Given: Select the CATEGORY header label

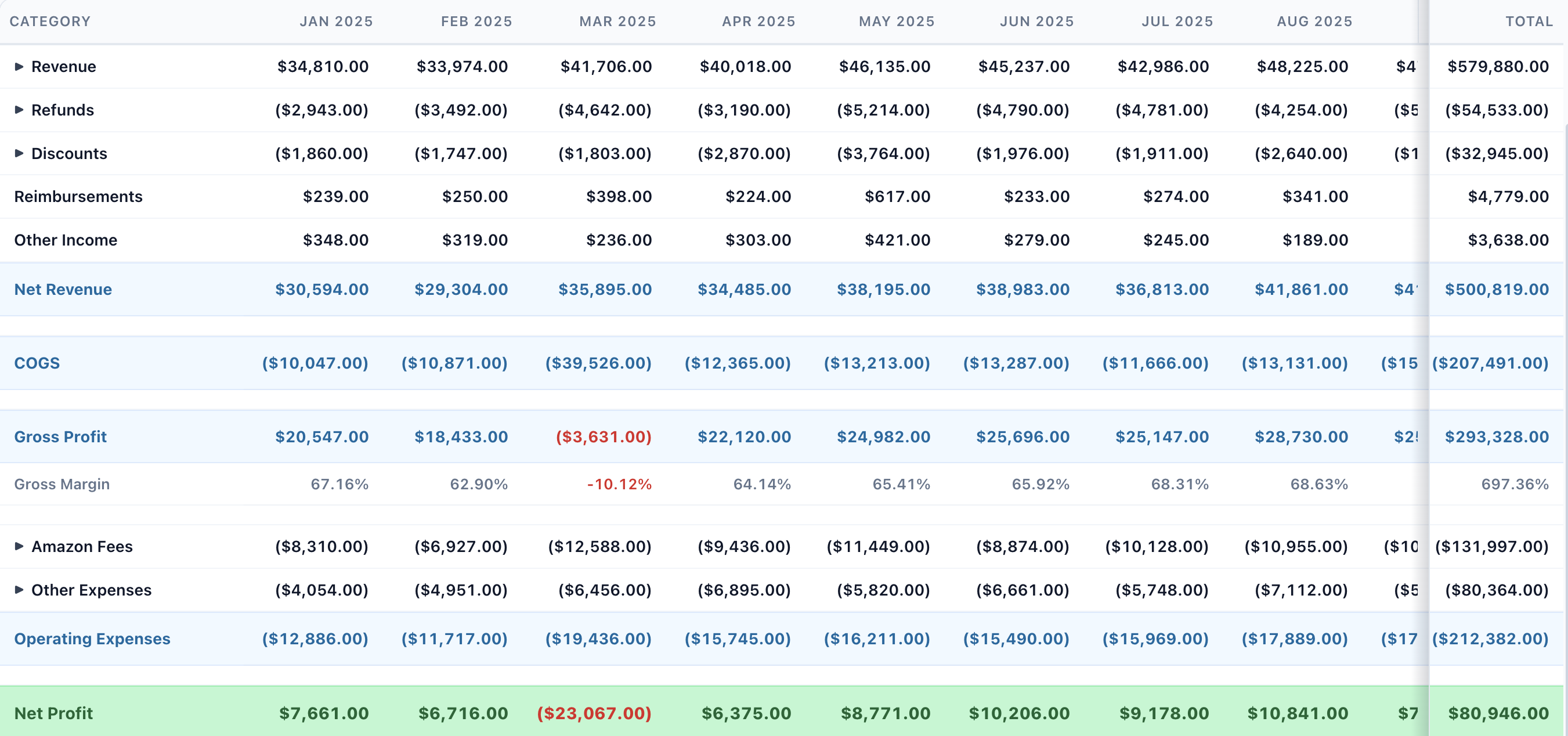Looking at the screenshot, I should (50, 21).
